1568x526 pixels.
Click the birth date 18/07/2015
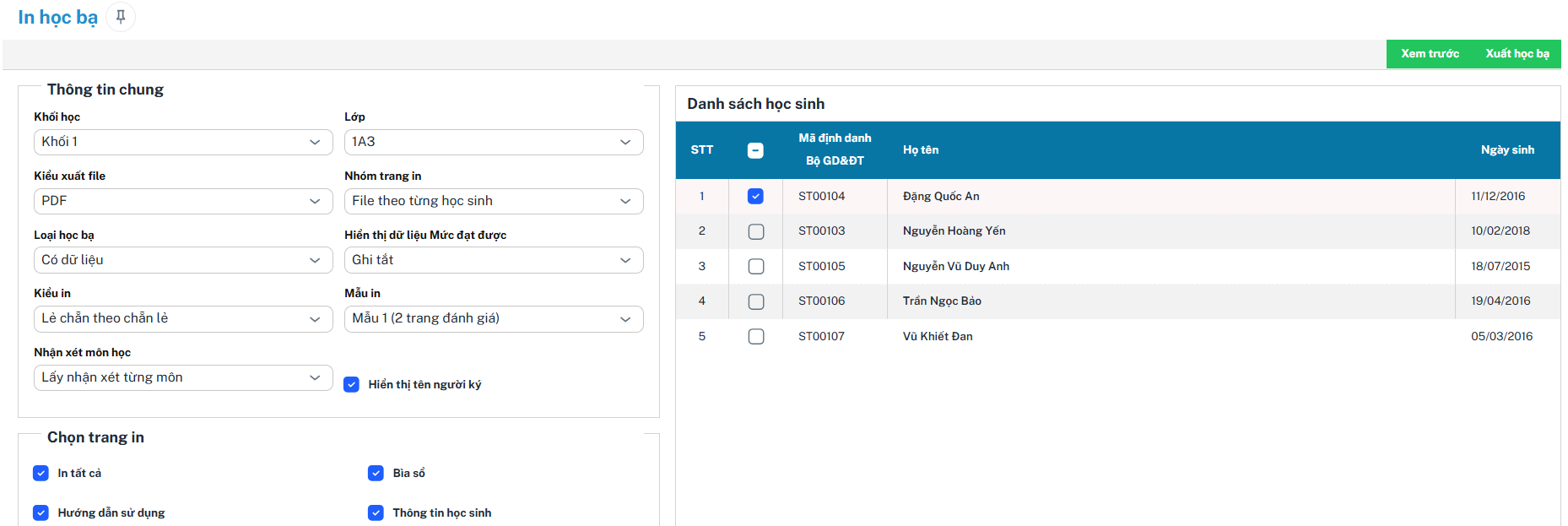coord(1500,266)
